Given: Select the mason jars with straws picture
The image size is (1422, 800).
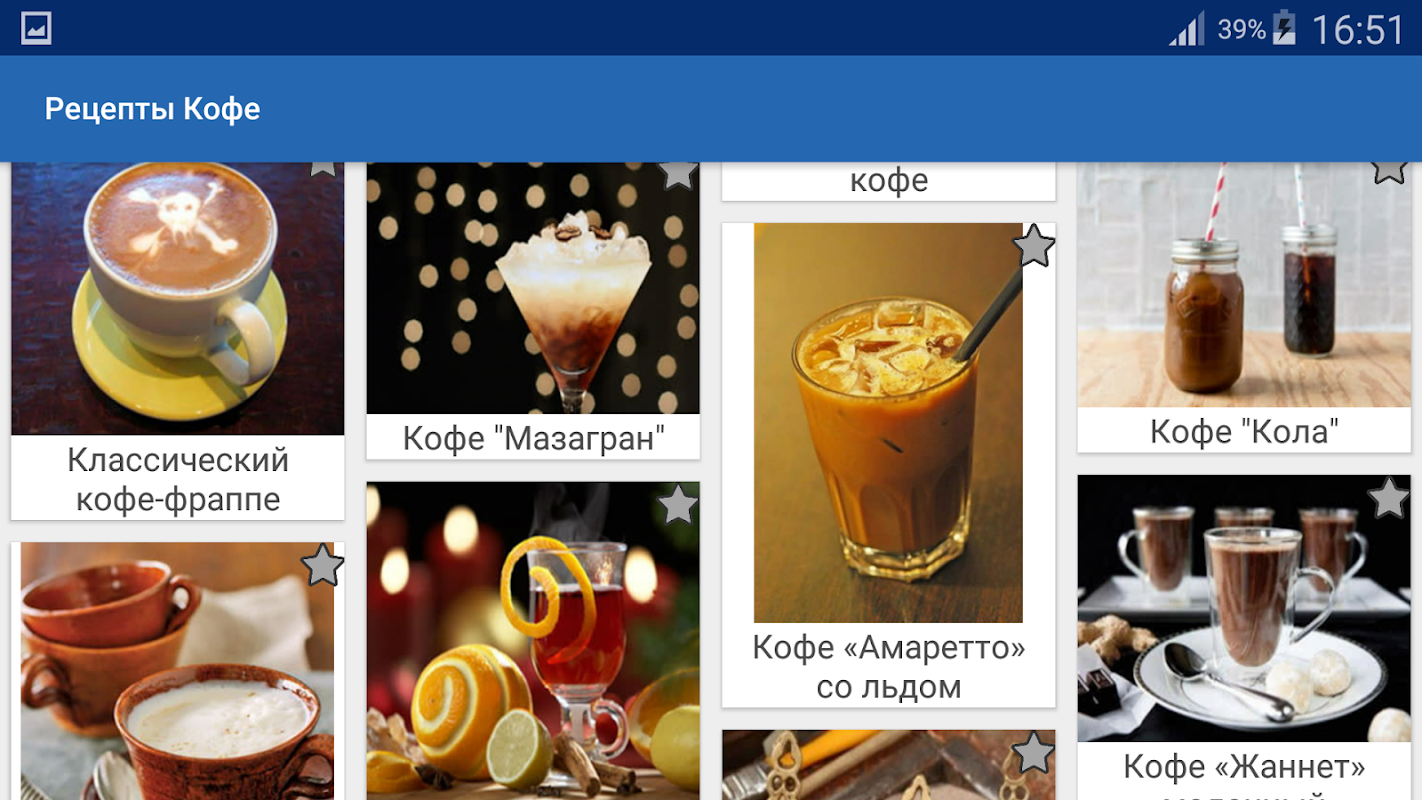Looking at the screenshot, I should [x=1244, y=285].
